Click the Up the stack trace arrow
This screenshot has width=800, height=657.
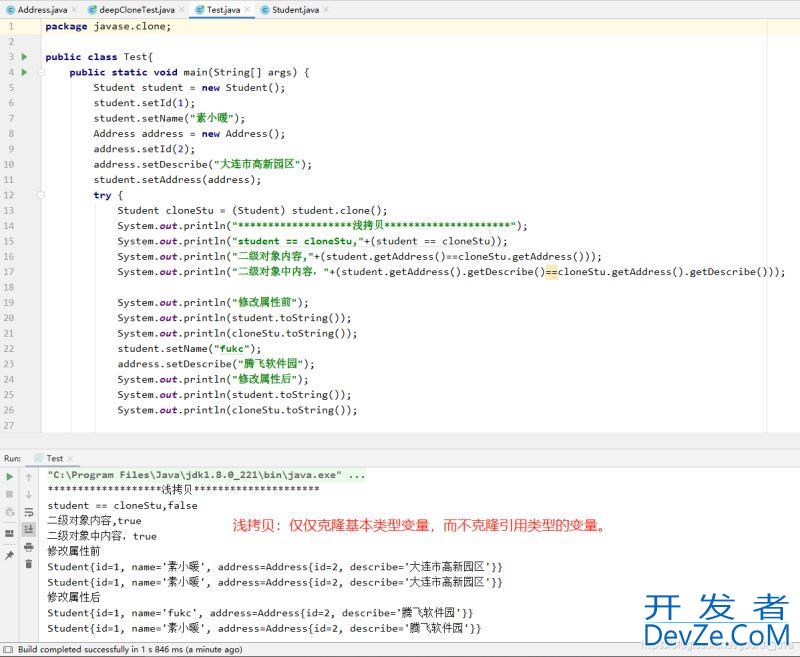[29, 477]
